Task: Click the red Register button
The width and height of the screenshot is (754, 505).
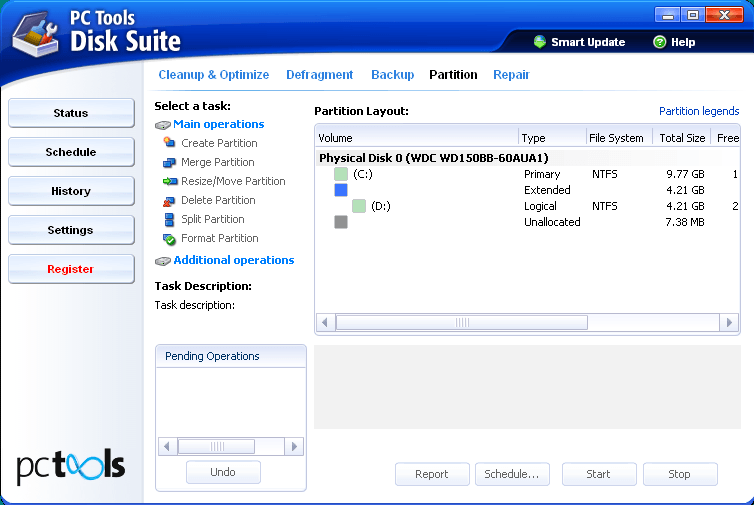Action: point(71,269)
